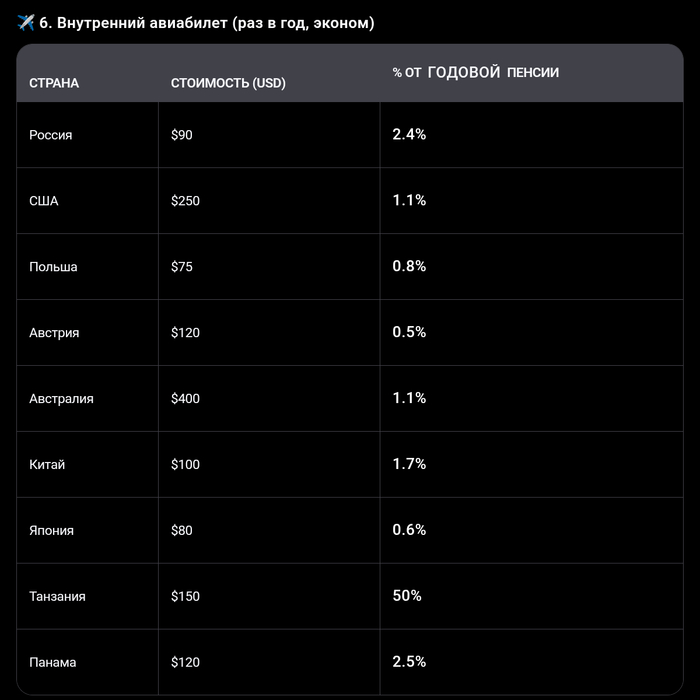Click the "Япония" row label
700x700 pixels.
coord(51,531)
